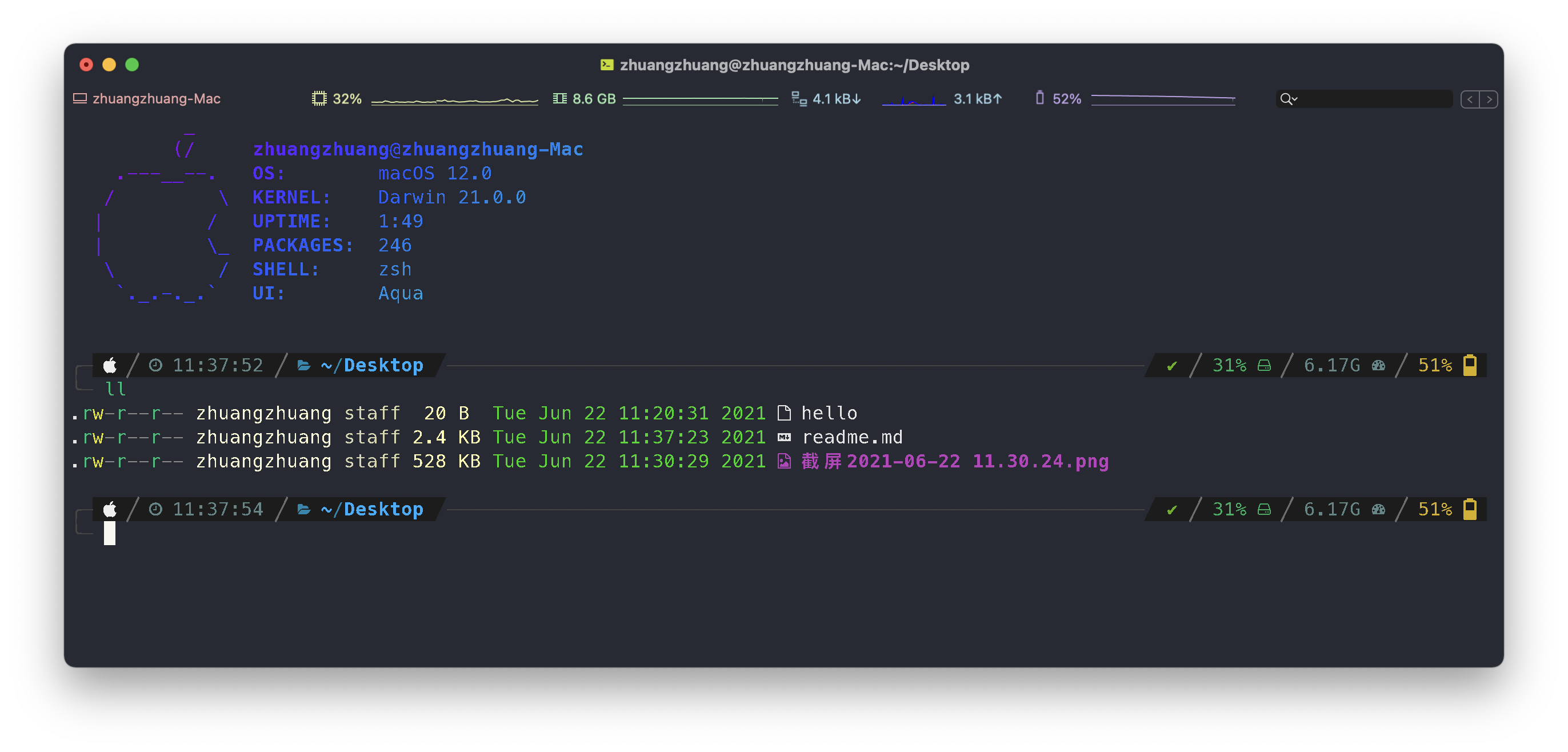
Task: Click yellow battery icon in second prompt
Action: point(1470,509)
